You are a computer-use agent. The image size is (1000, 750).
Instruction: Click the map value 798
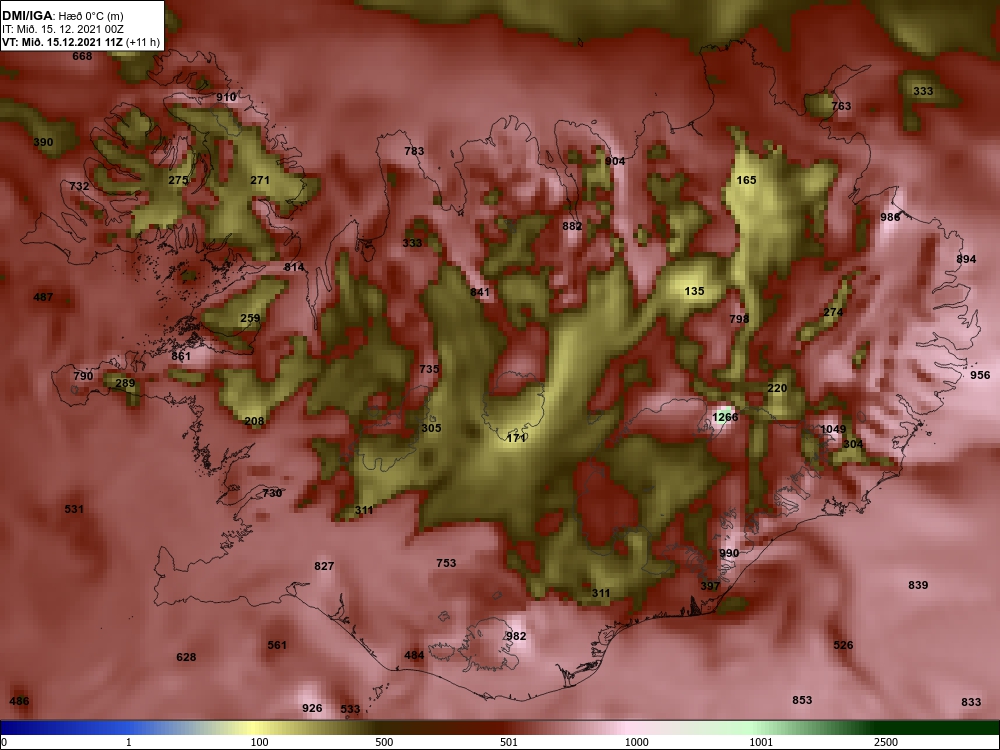pos(739,318)
